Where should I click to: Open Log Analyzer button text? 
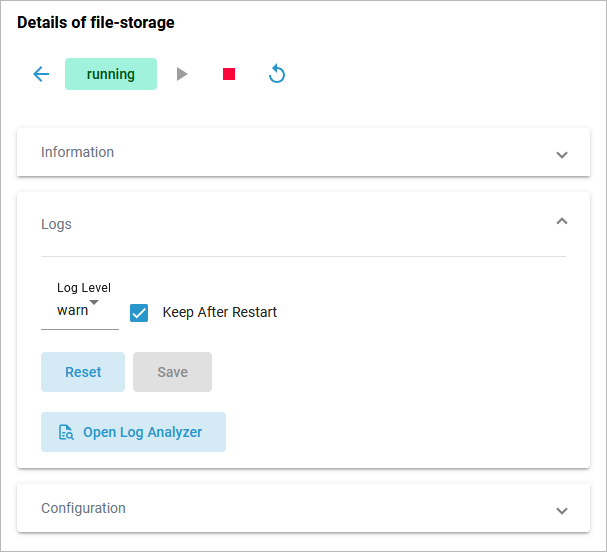point(142,432)
